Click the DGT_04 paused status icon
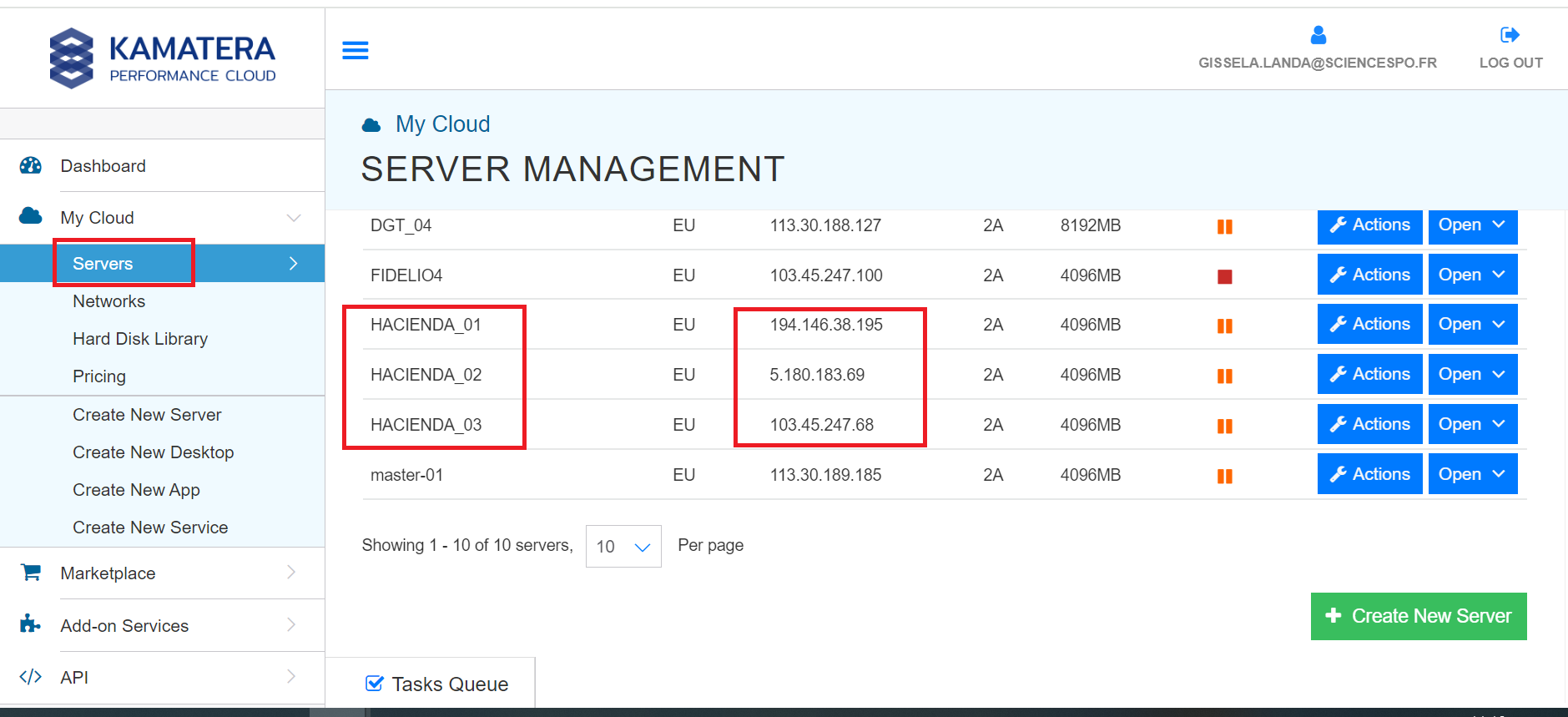Image resolution: width=1568 pixels, height=717 pixels. (1225, 226)
